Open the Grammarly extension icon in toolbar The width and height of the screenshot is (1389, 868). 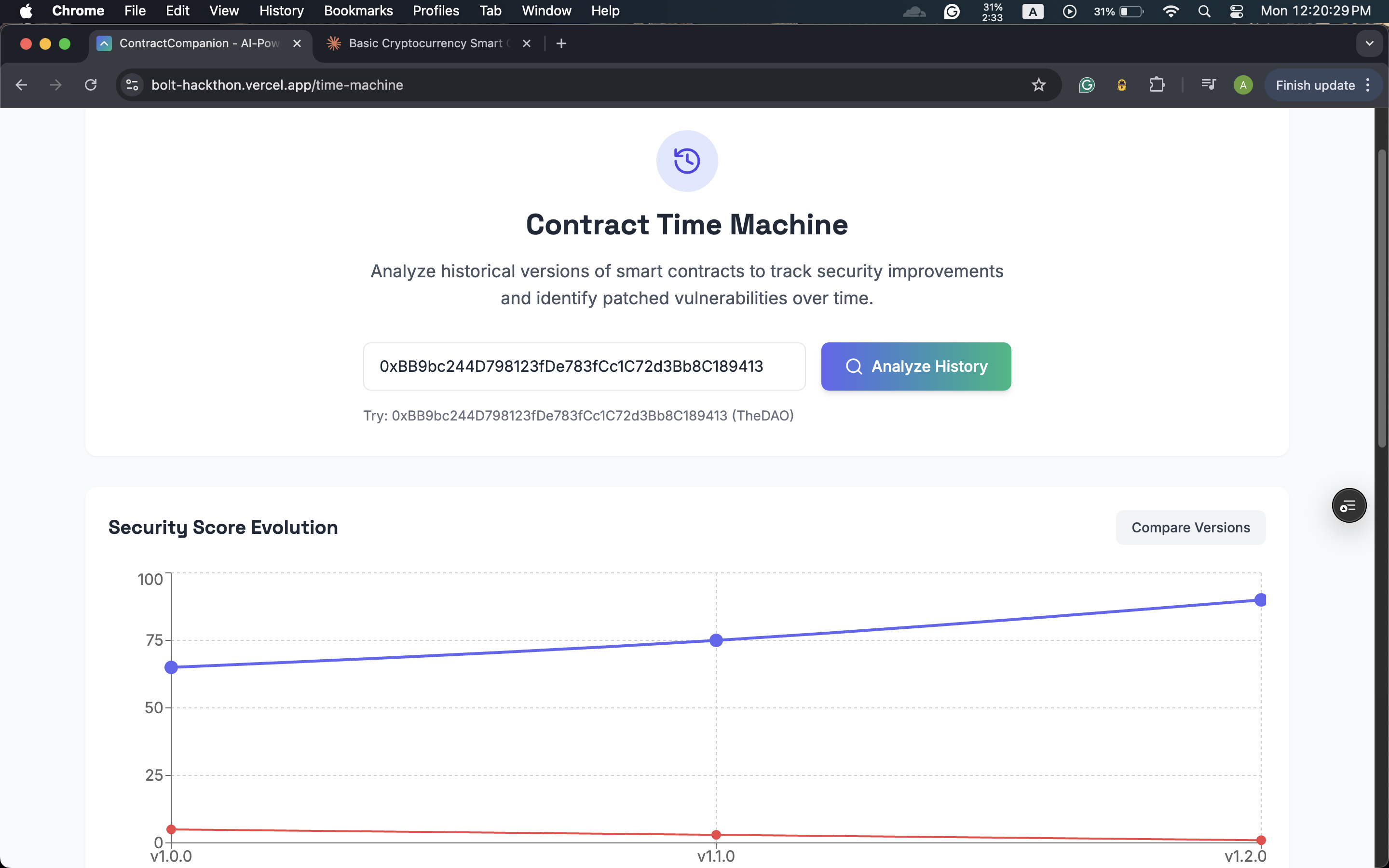[1087, 85]
